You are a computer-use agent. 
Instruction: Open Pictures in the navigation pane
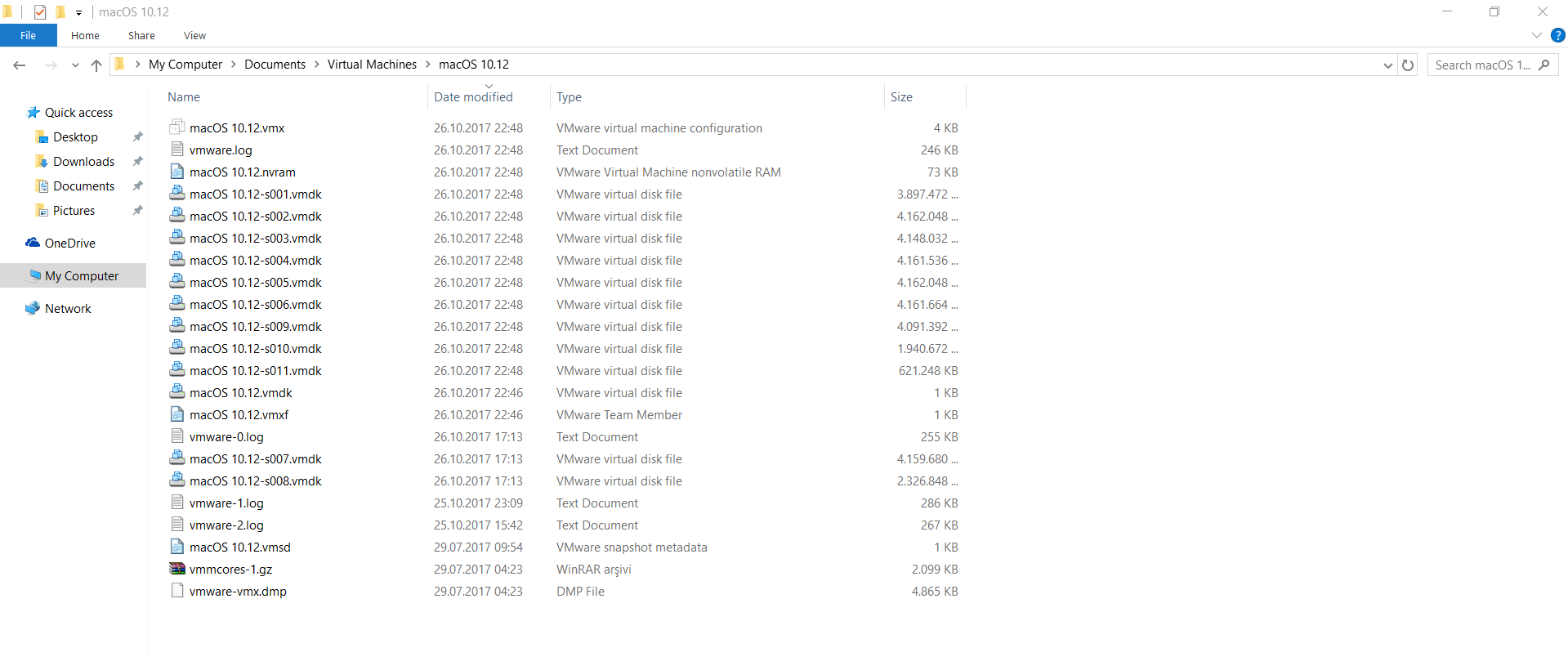pos(74,211)
